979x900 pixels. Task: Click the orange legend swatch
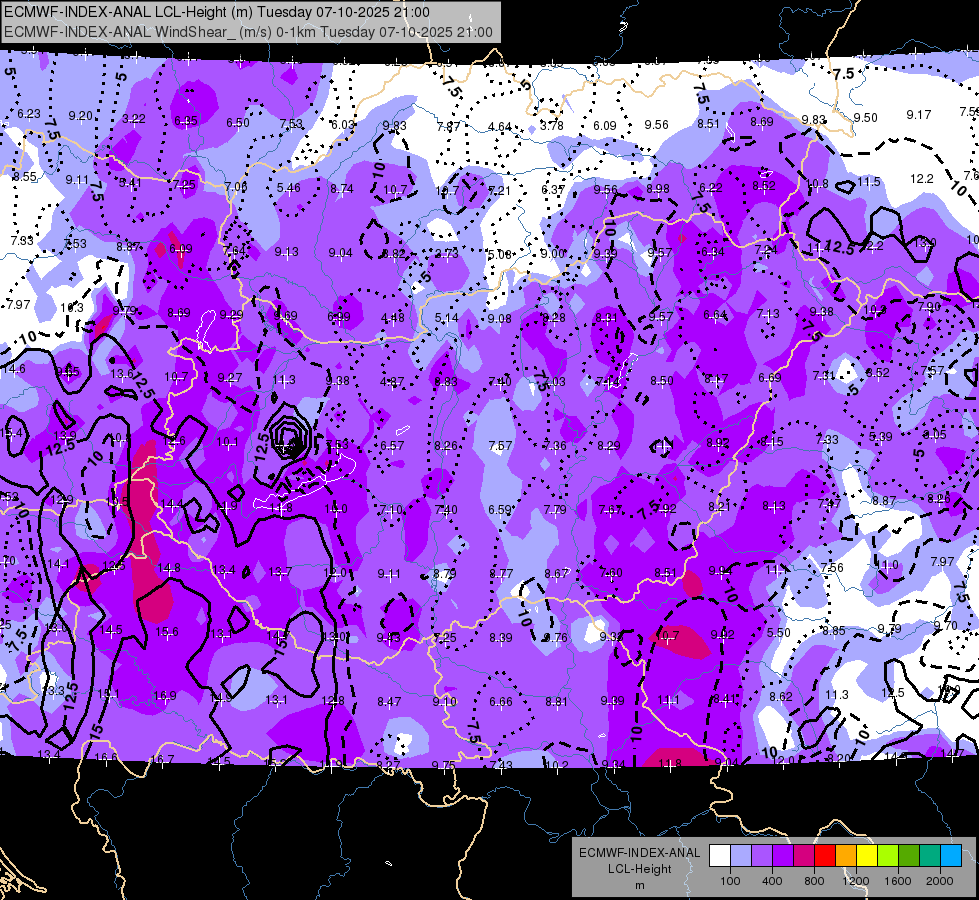(x=846, y=856)
